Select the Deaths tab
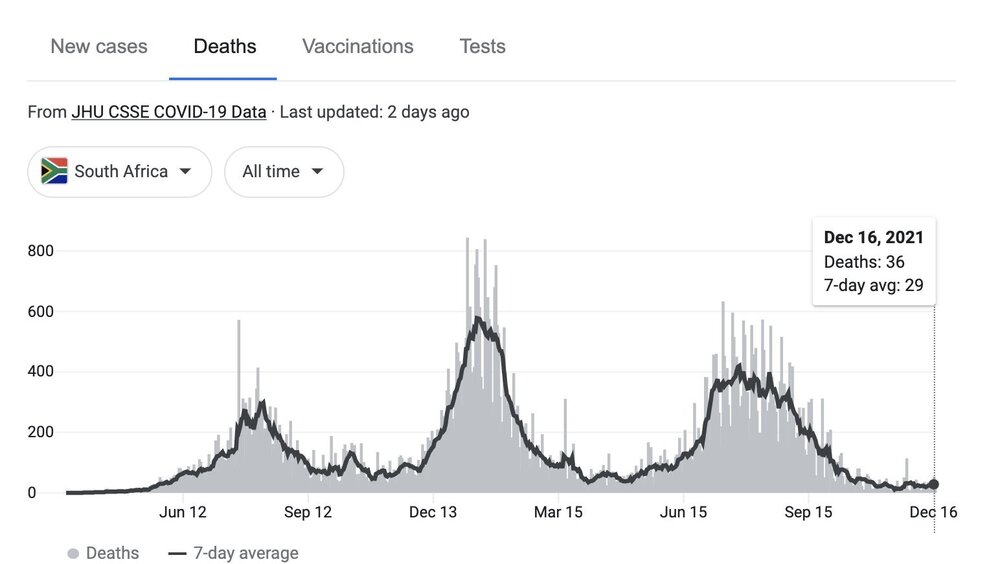This screenshot has height=564, width=1000. [x=225, y=47]
